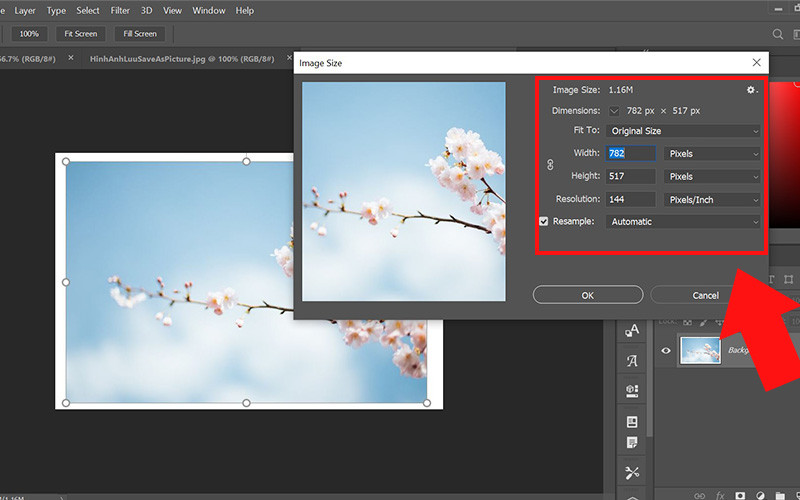Viewport: 800px width, 500px height.
Task: Click the Height input field
Action: (x=631, y=176)
